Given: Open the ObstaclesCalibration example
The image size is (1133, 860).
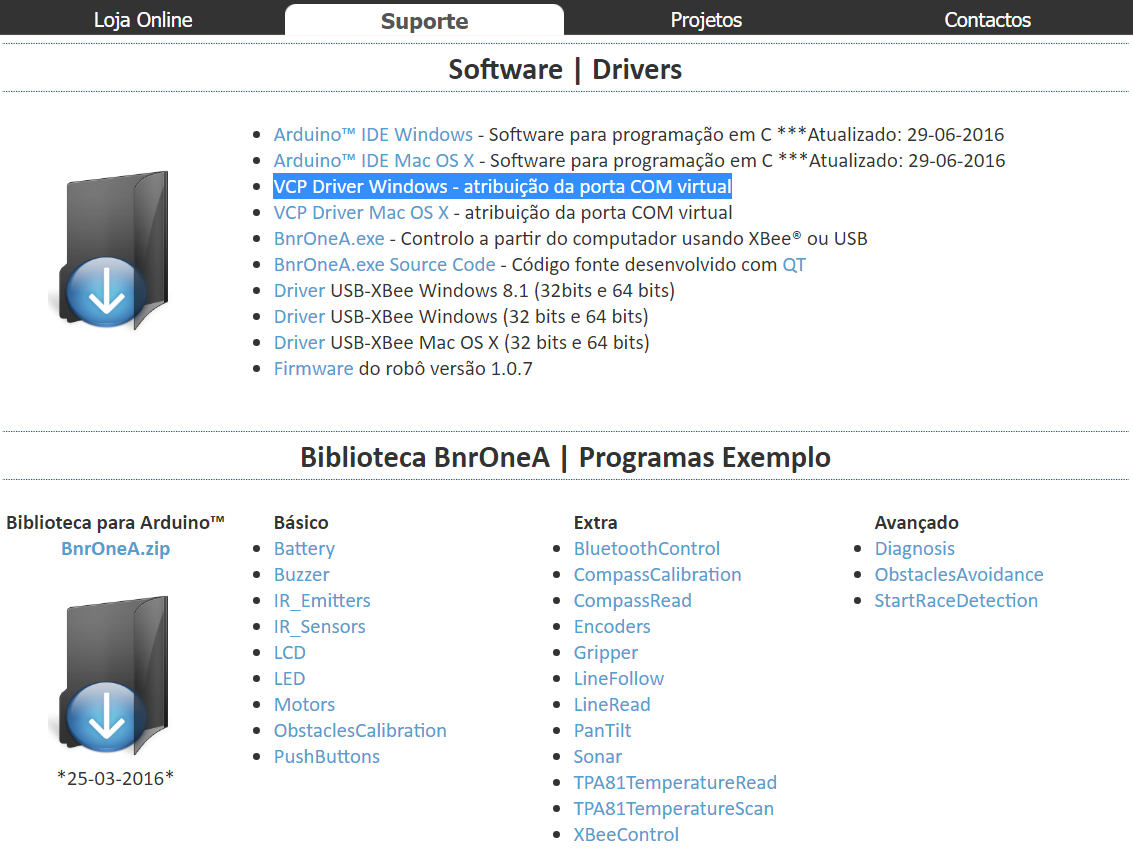Looking at the screenshot, I should click(x=360, y=731).
